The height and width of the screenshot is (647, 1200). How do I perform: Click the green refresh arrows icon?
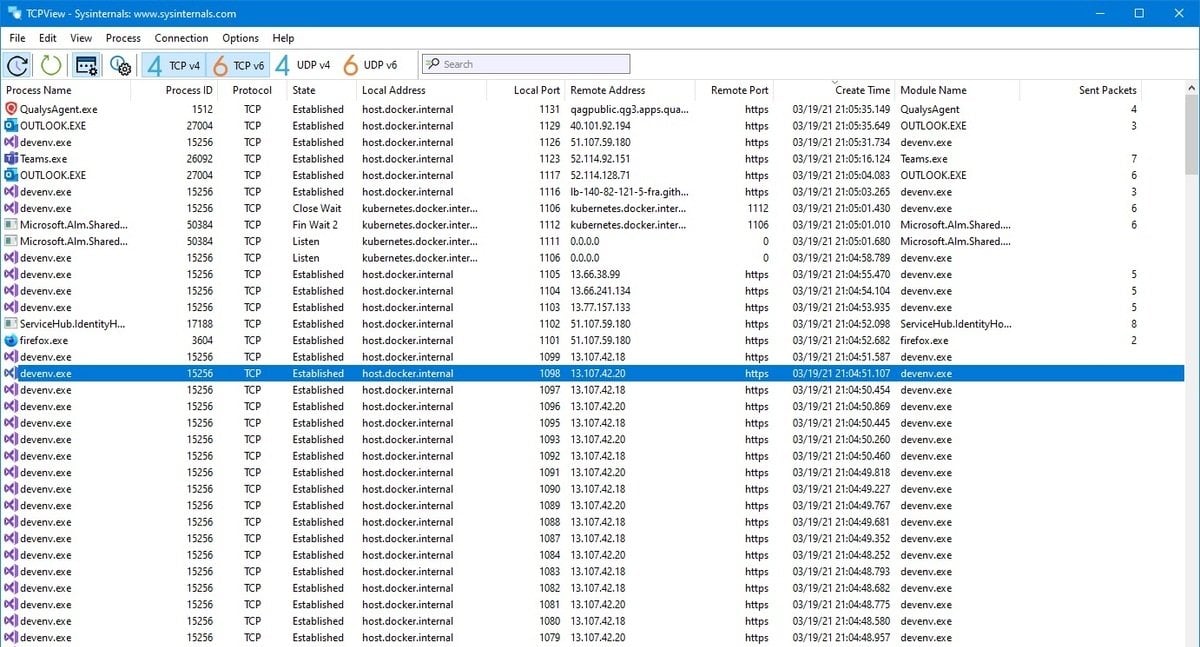(x=51, y=65)
